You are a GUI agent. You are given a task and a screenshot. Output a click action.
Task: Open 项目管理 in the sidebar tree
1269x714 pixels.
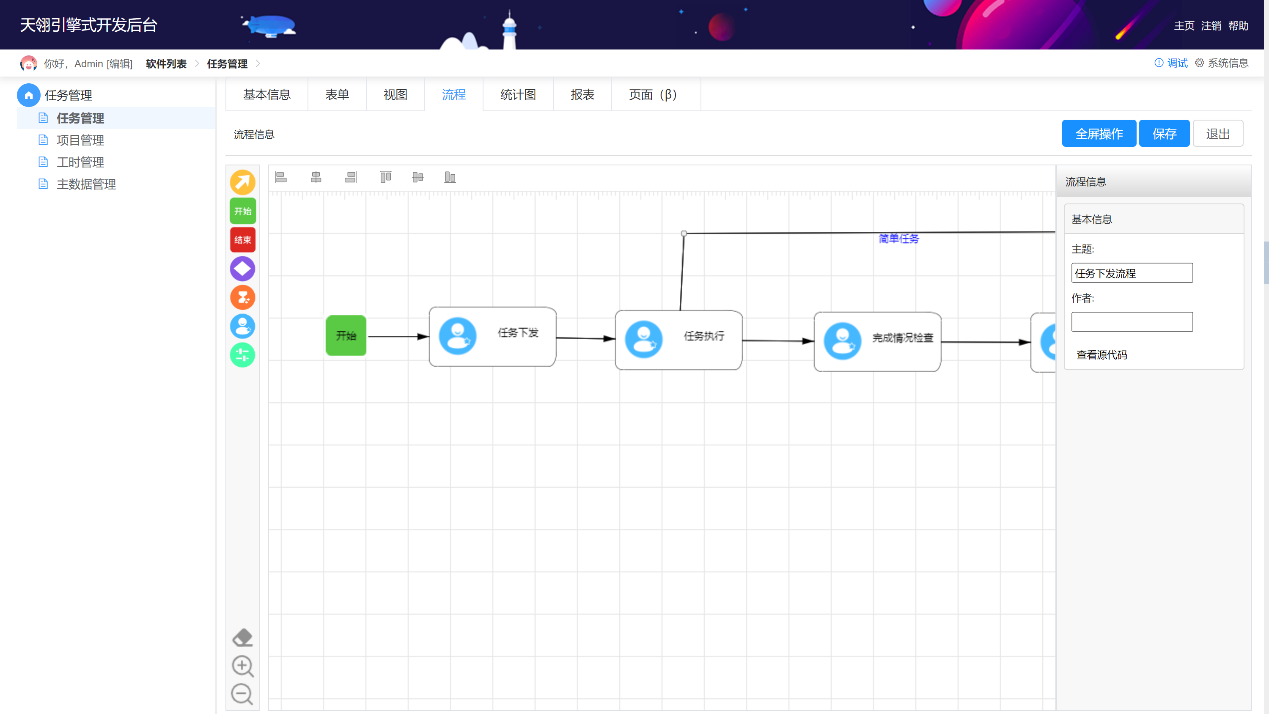click(x=80, y=140)
